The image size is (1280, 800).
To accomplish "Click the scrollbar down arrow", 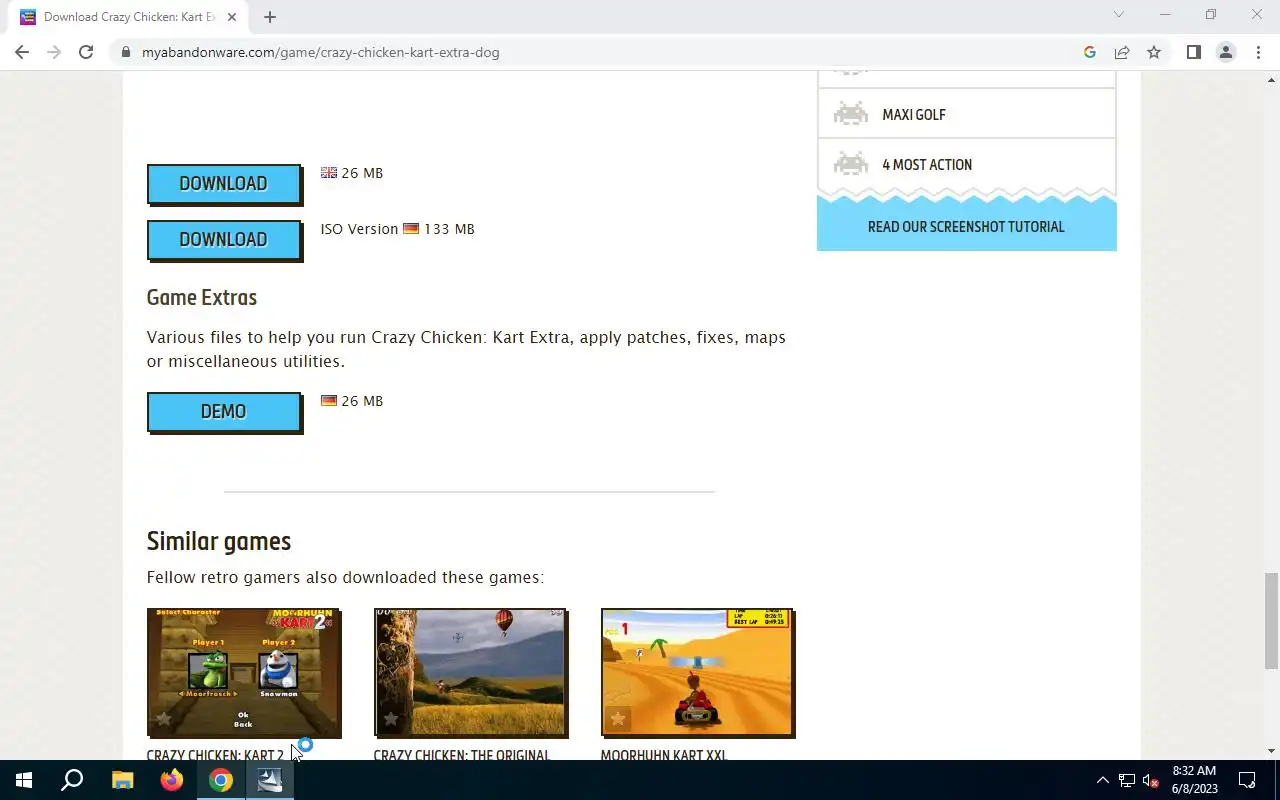I will point(1271,751).
